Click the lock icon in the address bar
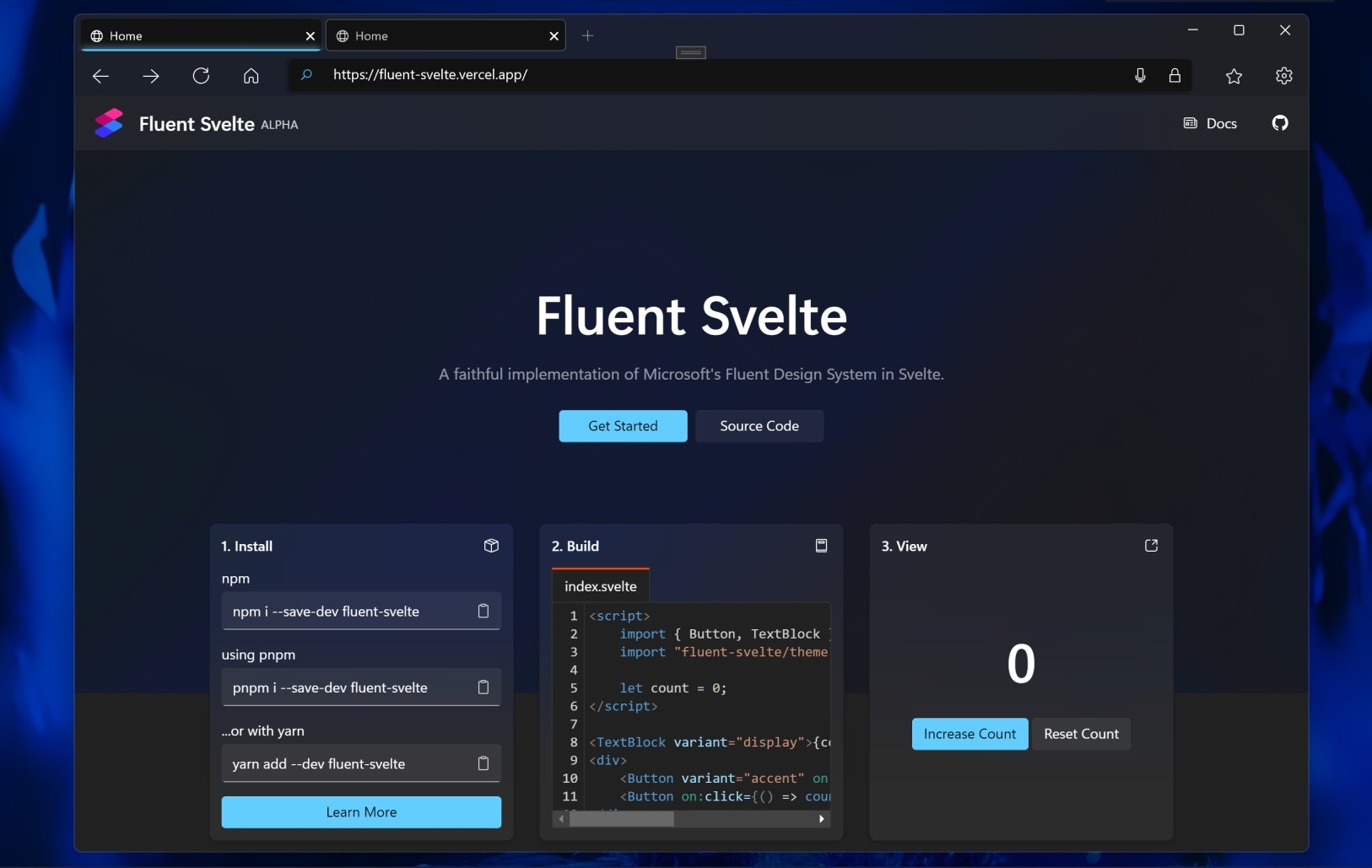Screen dimensions: 1372x868 click(1175, 75)
